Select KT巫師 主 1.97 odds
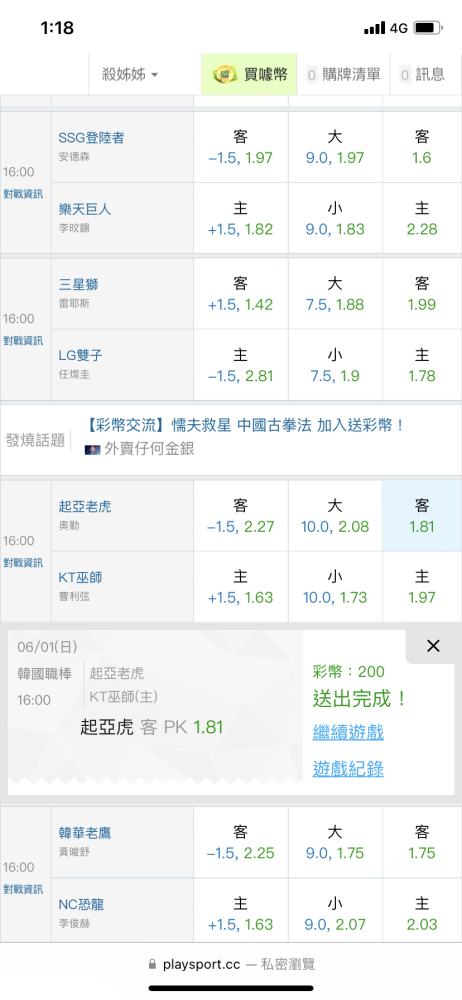The width and height of the screenshot is (462, 1000). click(x=422, y=587)
